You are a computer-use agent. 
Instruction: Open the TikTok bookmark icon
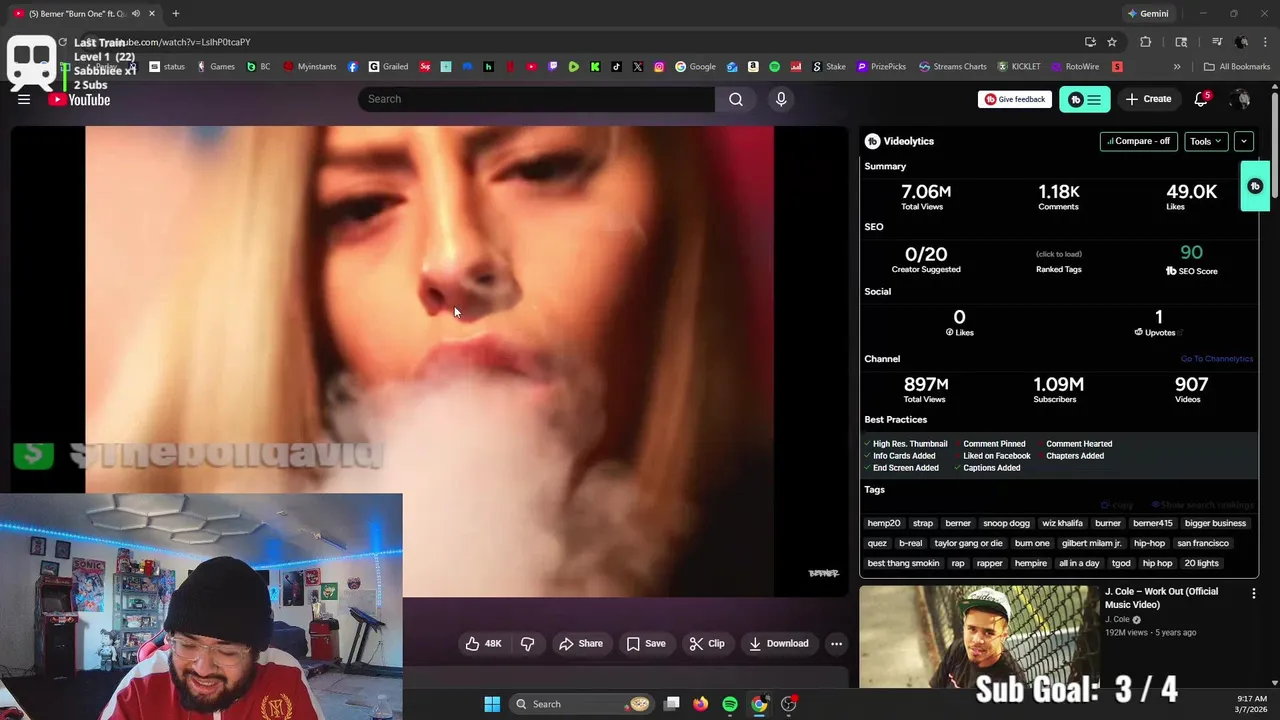(x=616, y=67)
